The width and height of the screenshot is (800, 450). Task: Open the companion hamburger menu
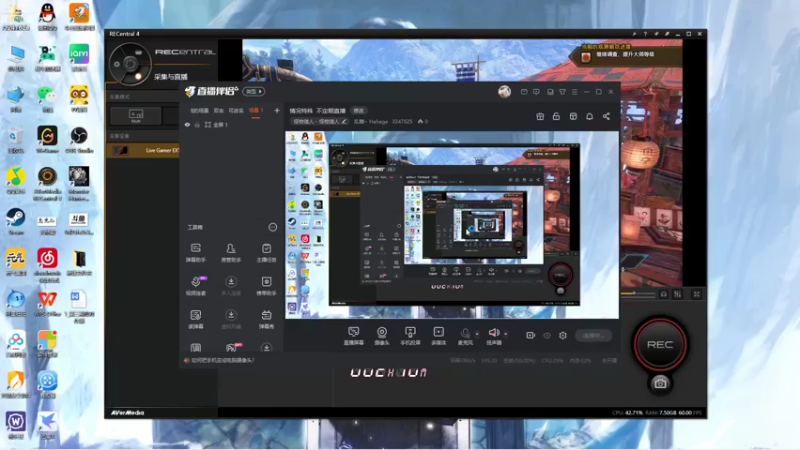coord(575,92)
